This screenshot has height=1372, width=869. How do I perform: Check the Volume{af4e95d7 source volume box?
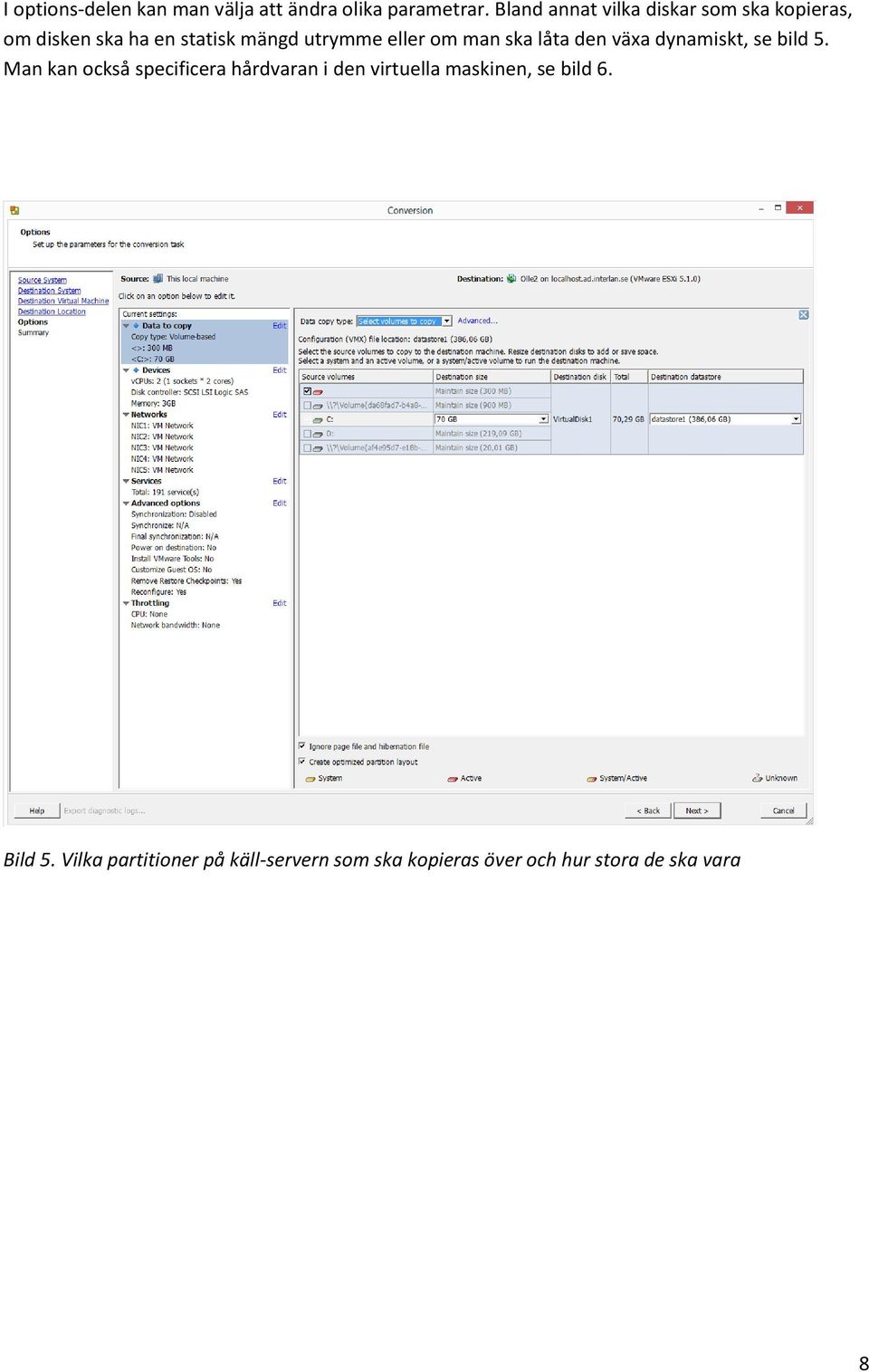point(307,448)
